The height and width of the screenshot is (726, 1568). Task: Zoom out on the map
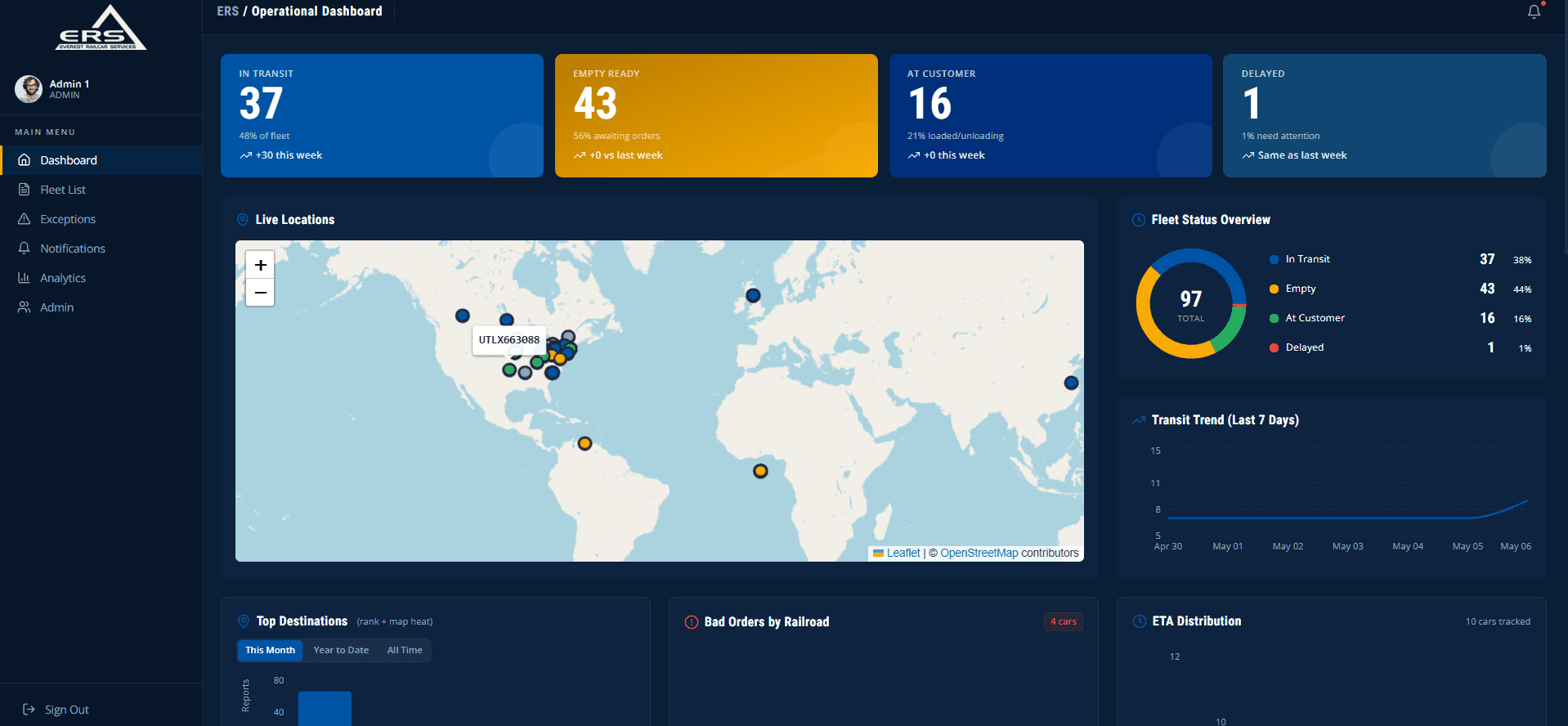(260, 292)
